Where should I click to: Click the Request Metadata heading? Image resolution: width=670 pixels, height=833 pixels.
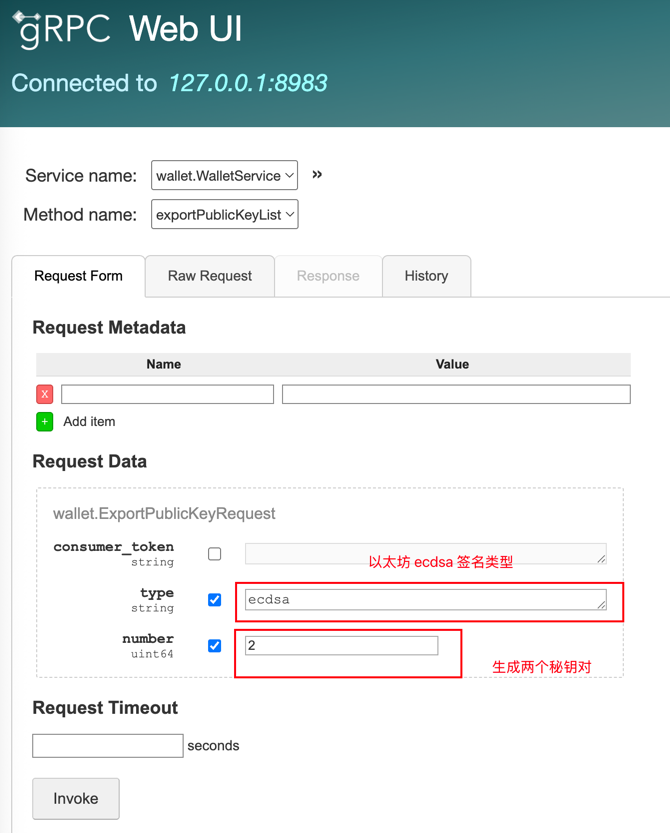click(x=109, y=328)
